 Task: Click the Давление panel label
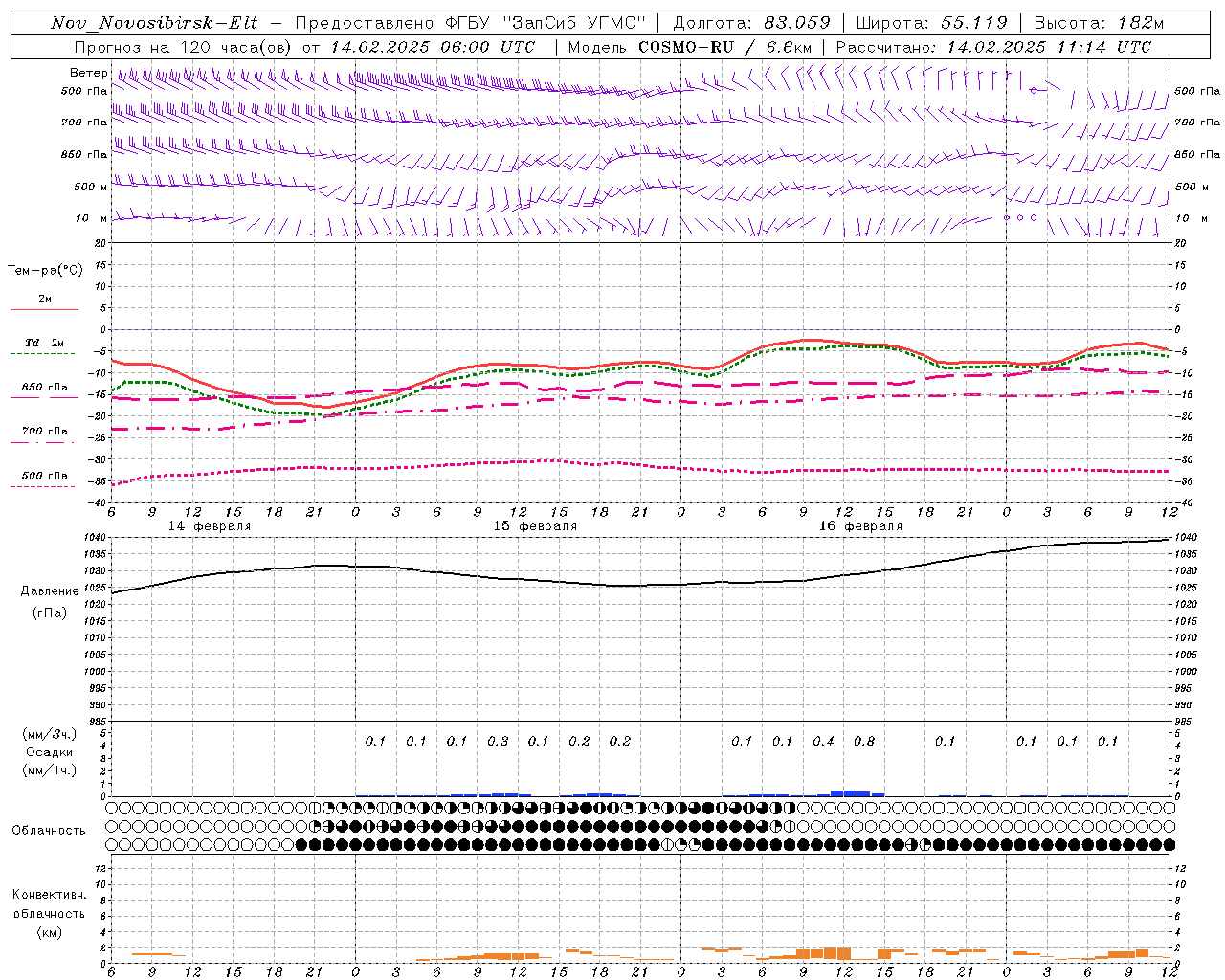click(x=50, y=591)
